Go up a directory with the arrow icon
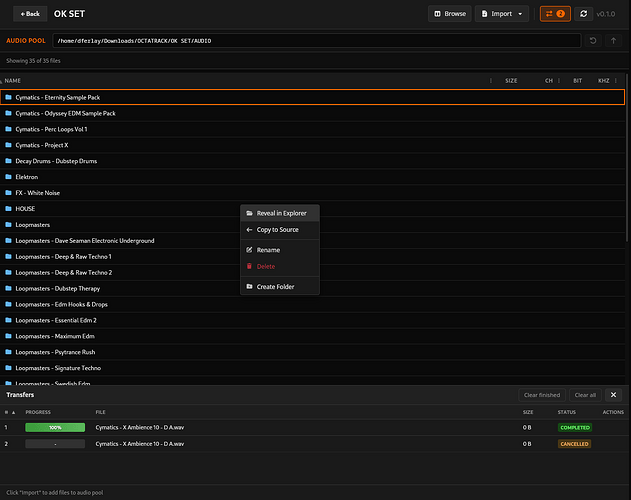This screenshot has height=500, width=631. 613,41
